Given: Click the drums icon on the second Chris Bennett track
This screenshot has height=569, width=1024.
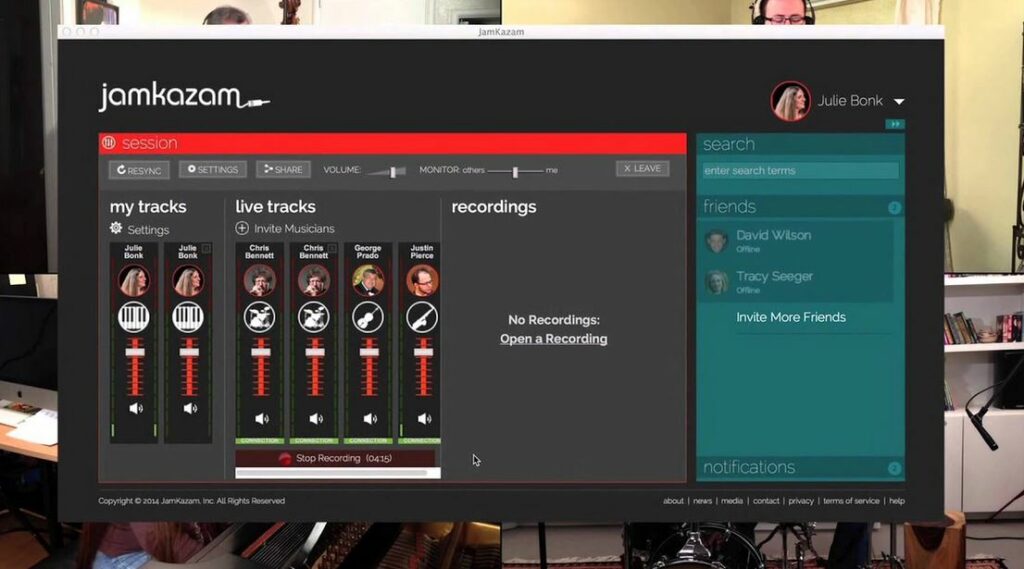Looking at the screenshot, I should (x=313, y=317).
